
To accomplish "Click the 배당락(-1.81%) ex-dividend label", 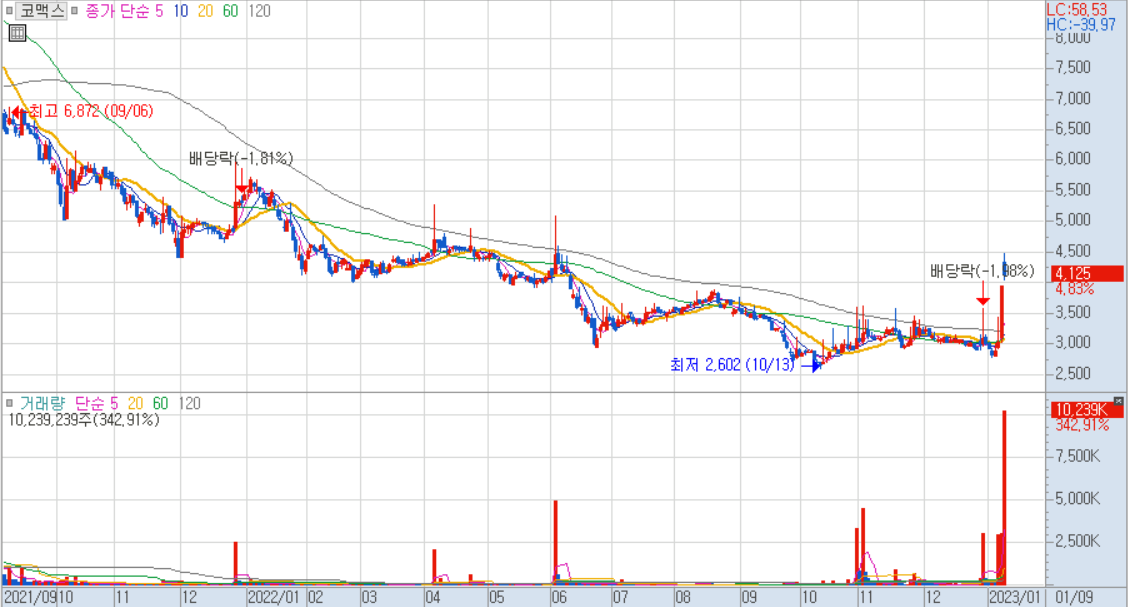I will pos(241,158).
